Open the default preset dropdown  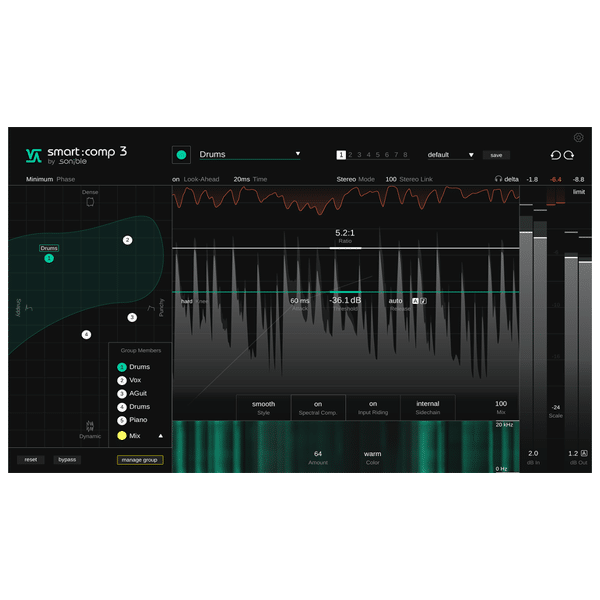(x=450, y=155)
